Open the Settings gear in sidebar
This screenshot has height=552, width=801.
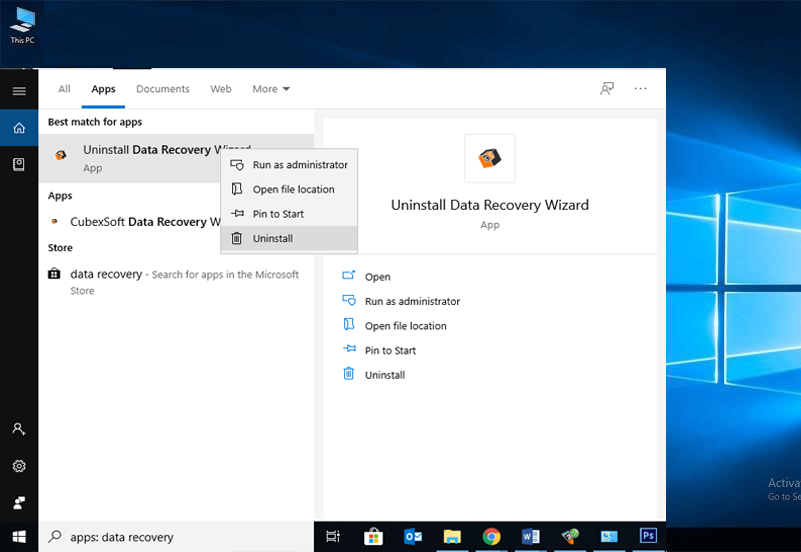[x=19, y=466]
